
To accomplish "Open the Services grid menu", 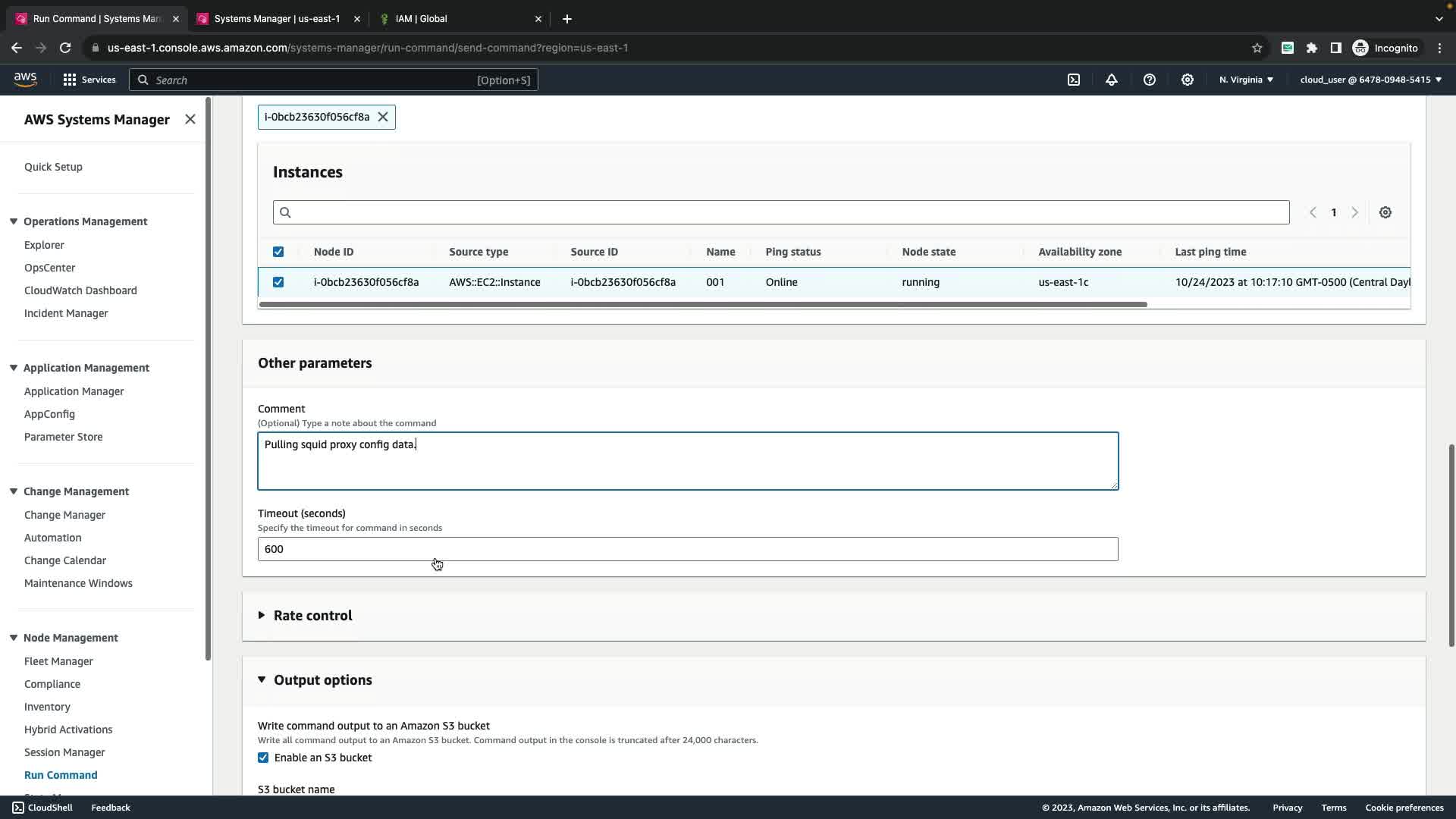I will coord(89,80).
